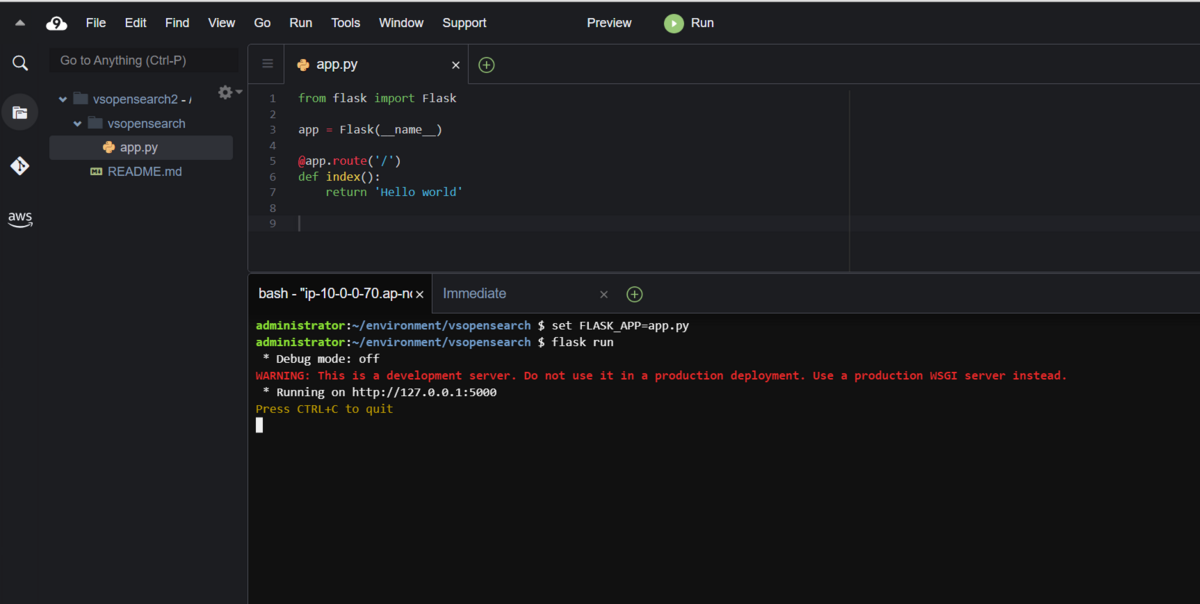Open the Source Control git icon
1200x604 pixels.
20,166
